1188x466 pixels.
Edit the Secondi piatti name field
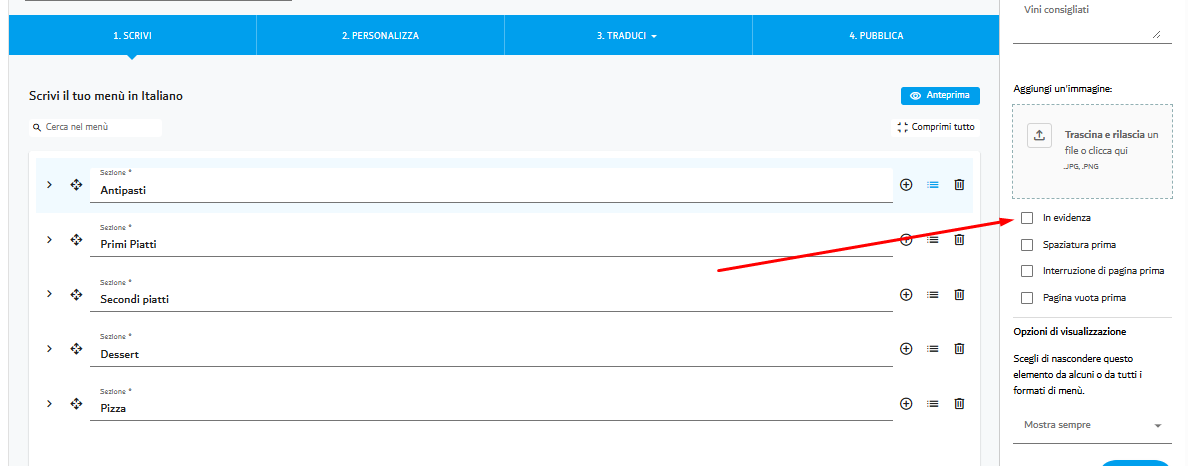(x=491, y=295)
